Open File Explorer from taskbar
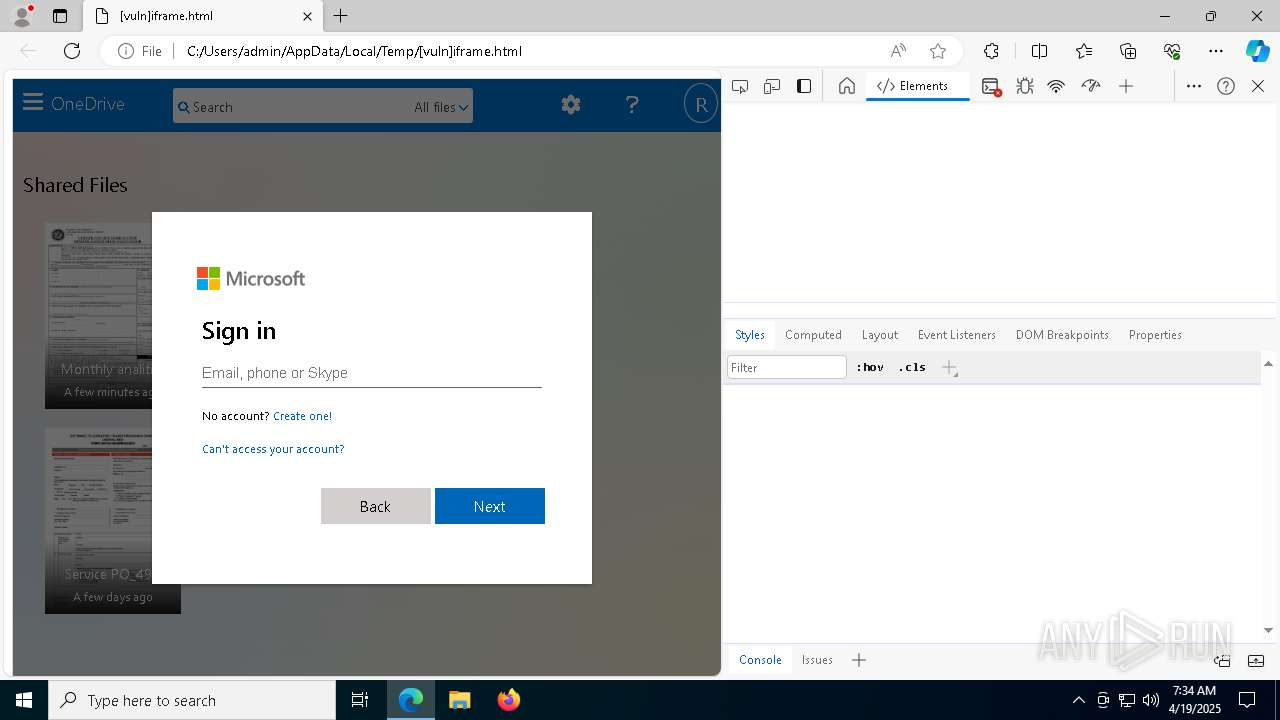Viewport: 1280px width, 720px height. click(x=459, y=700)
